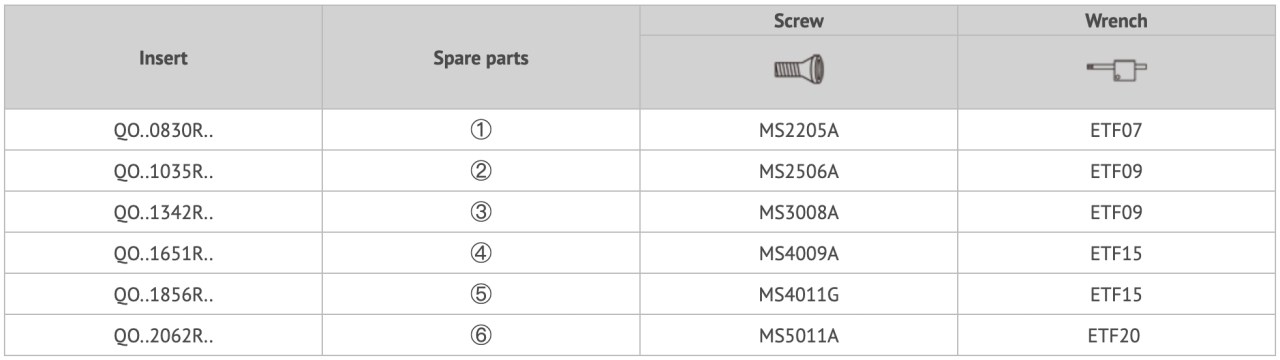Click the Screw column header label

tap(799, 20)
